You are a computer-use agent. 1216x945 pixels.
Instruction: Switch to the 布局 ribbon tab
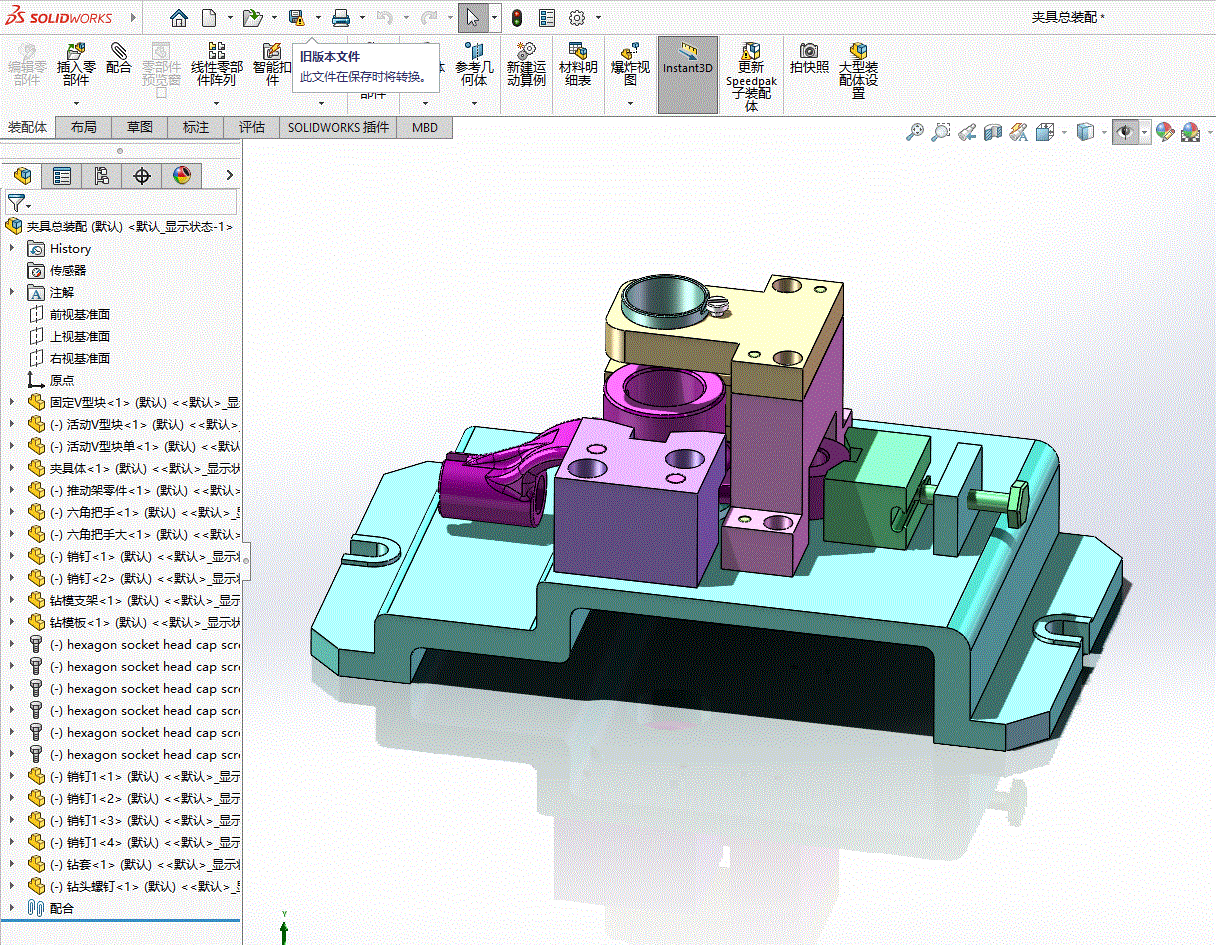(84, 127)
